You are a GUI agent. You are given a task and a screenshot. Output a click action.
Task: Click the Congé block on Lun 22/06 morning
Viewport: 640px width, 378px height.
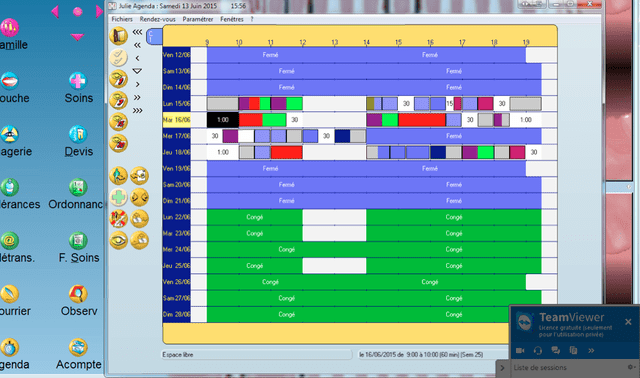pyautogui.click(x=255, y=217)
